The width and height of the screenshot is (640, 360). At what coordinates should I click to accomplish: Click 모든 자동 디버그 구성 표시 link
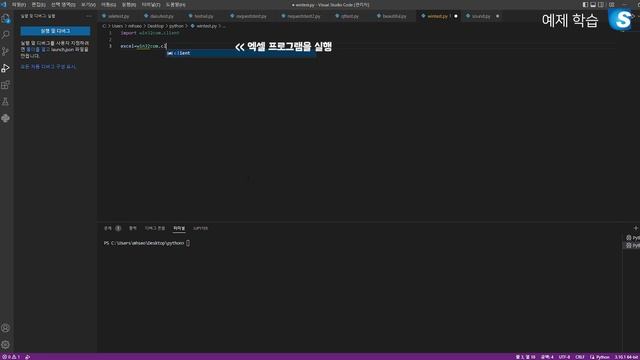tap(48, 67)
